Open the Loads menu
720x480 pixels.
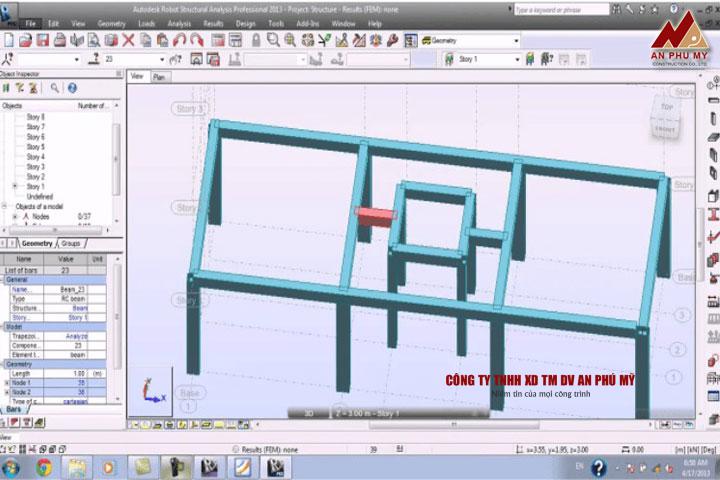point(146,22)
